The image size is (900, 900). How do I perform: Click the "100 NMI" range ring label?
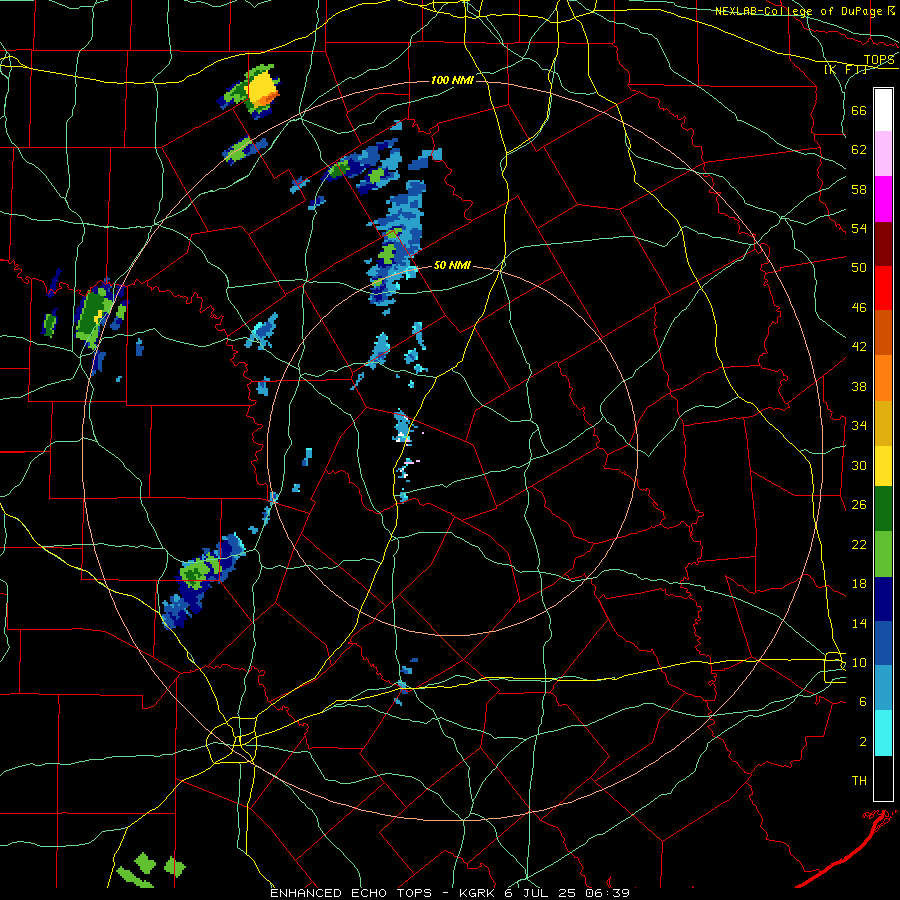[452, 80]
